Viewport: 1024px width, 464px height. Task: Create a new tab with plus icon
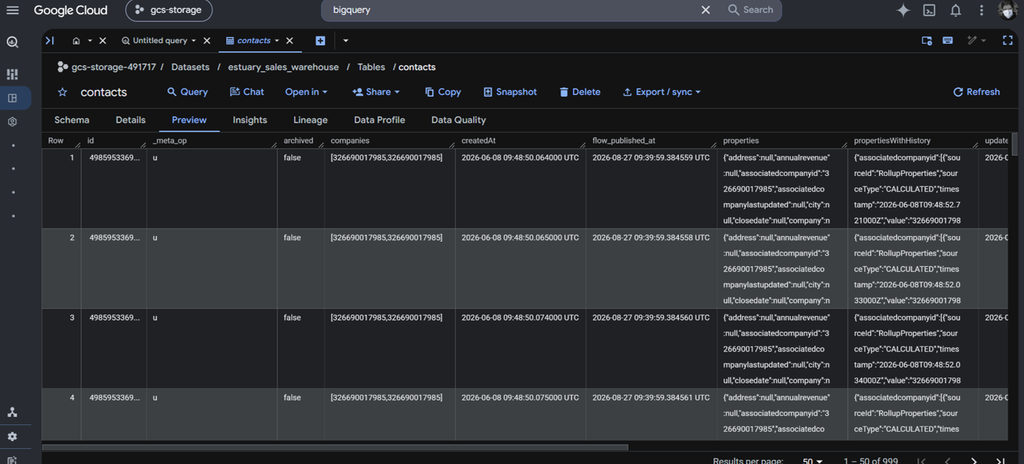(x=320, y=41)
